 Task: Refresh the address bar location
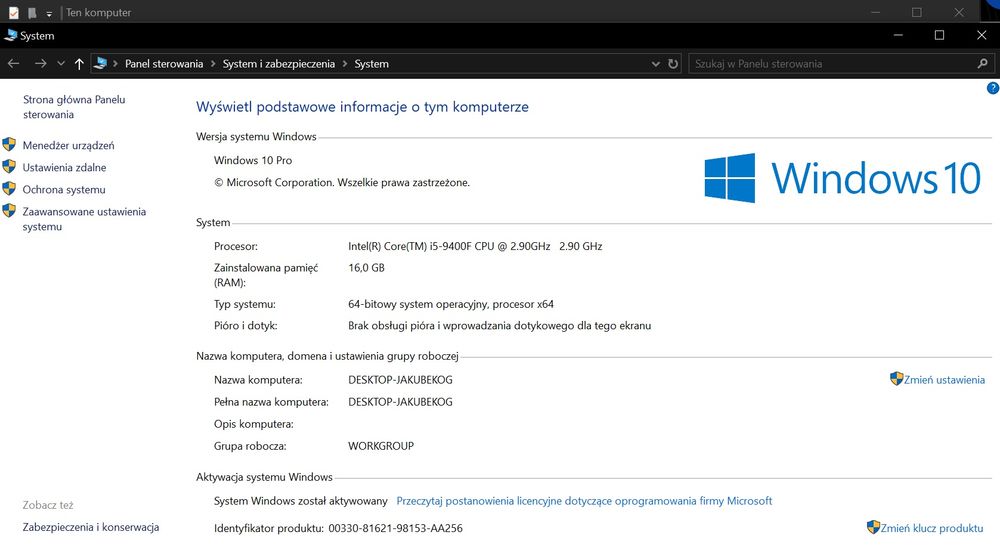click(x=673, y=64)
